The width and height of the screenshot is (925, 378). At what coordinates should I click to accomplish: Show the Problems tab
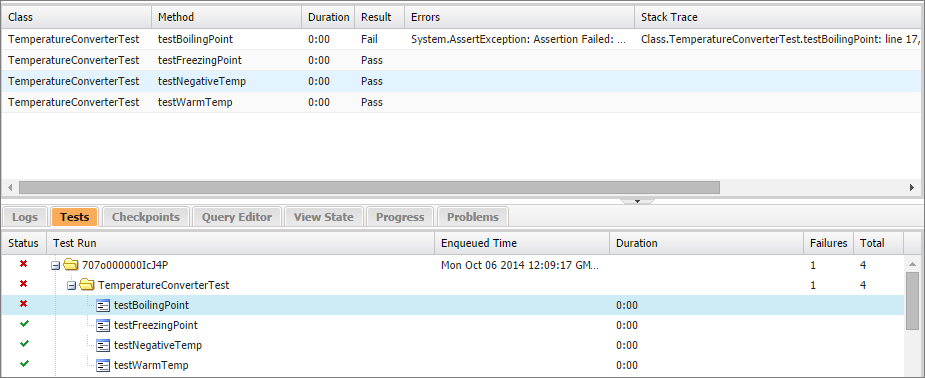click(473, 217)
